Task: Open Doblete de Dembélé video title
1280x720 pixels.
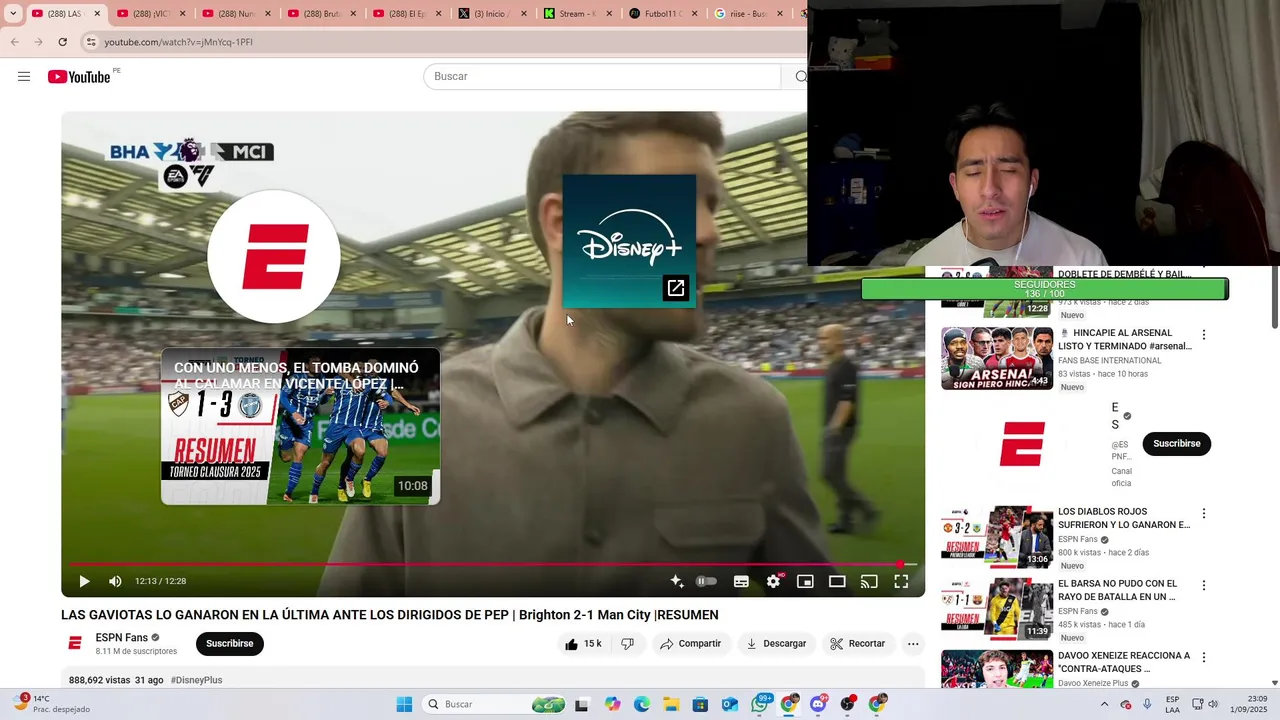Action: pos(1124,274)
